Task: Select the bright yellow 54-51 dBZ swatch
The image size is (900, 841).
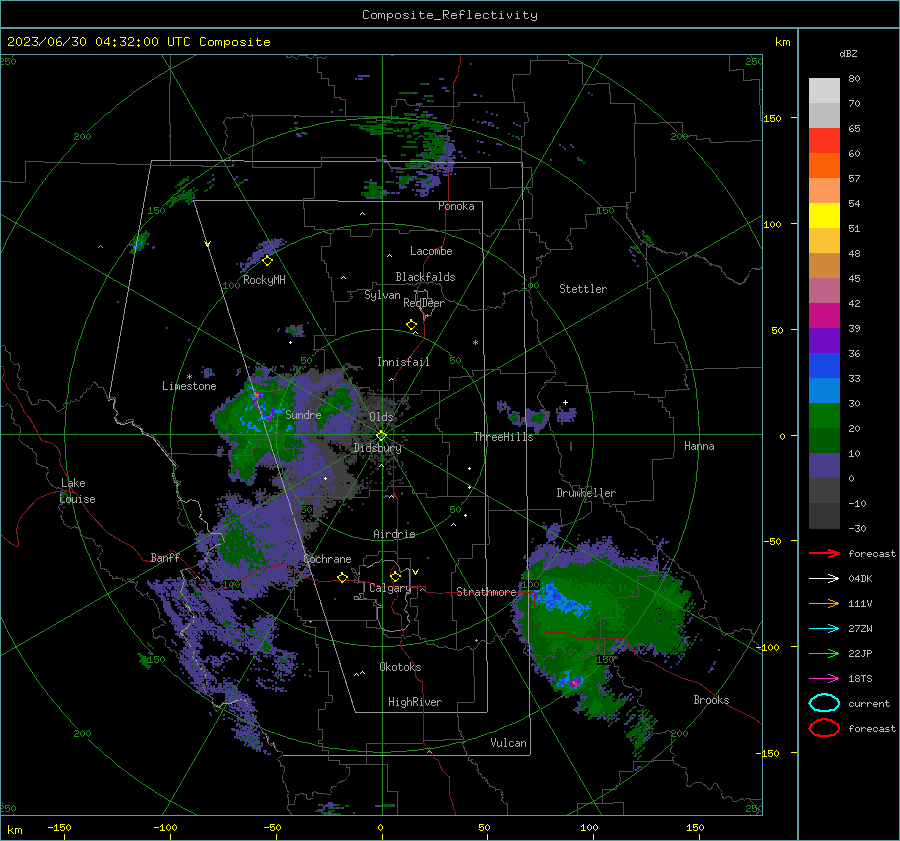Action: 824,215
